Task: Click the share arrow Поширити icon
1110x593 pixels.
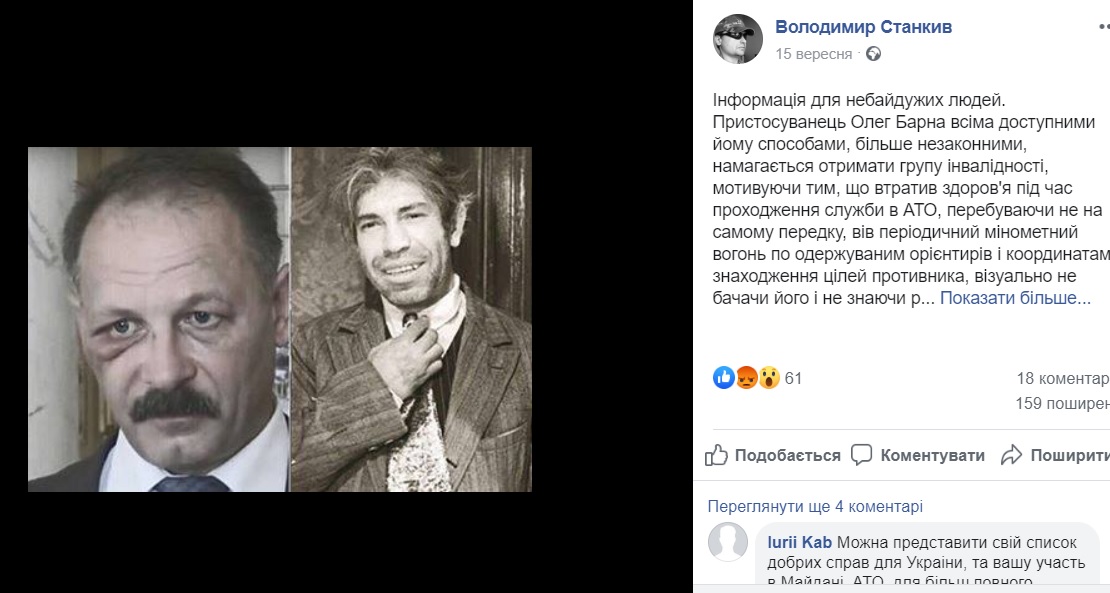Action: point(1012,455)
